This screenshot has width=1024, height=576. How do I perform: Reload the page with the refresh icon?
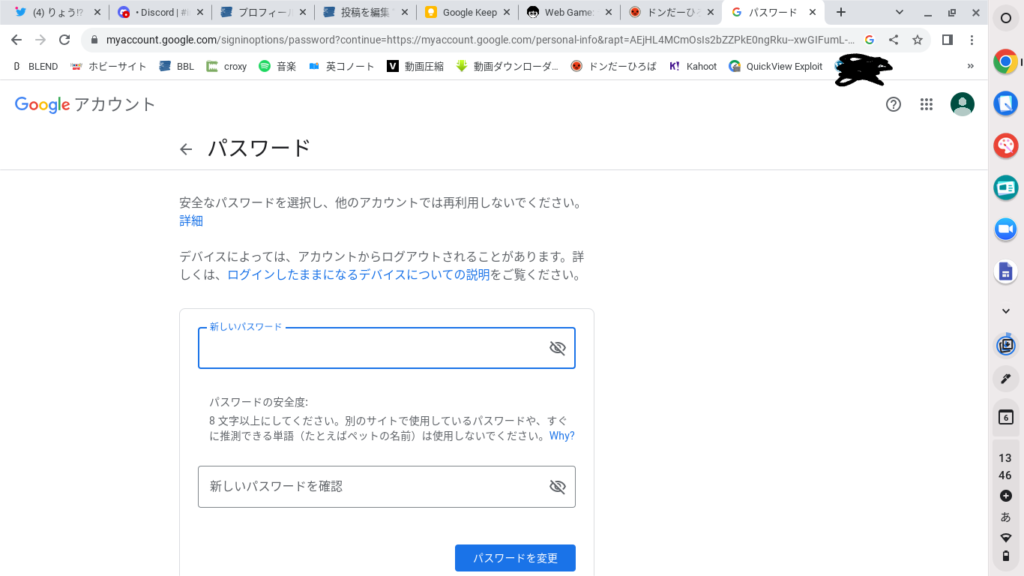pos(65,40)
